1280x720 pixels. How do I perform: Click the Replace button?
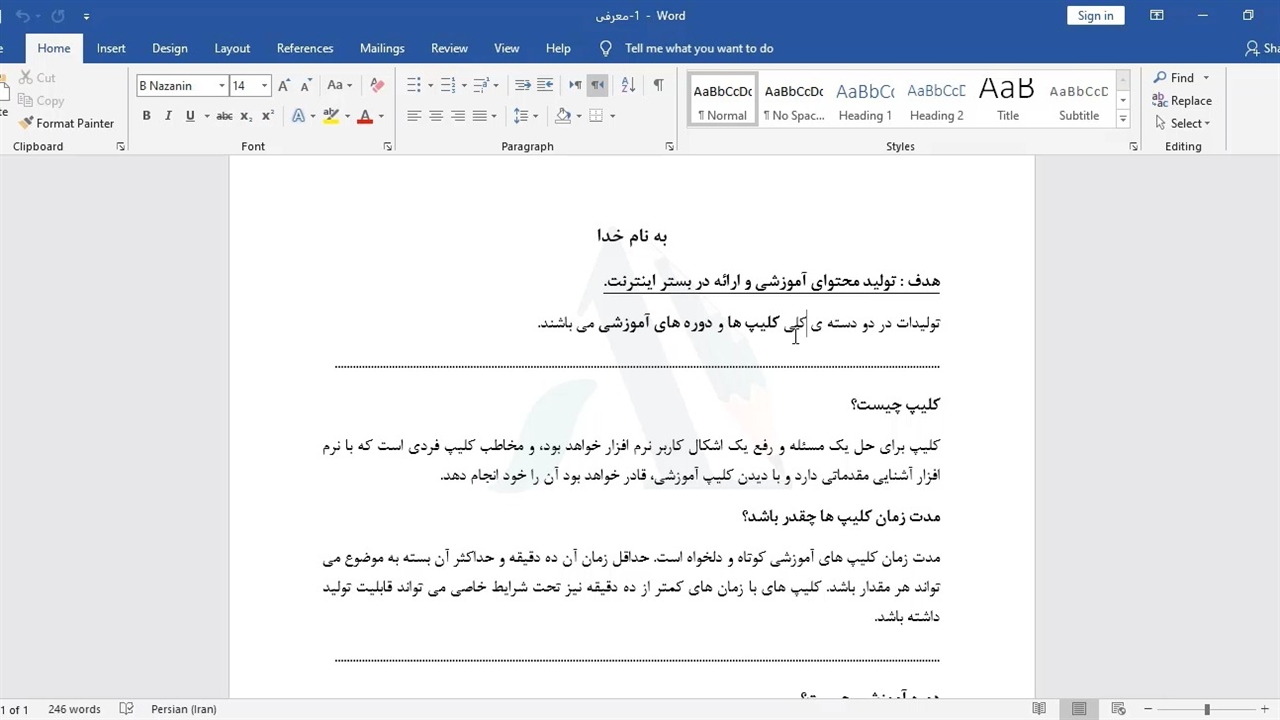coord(1182,100)
